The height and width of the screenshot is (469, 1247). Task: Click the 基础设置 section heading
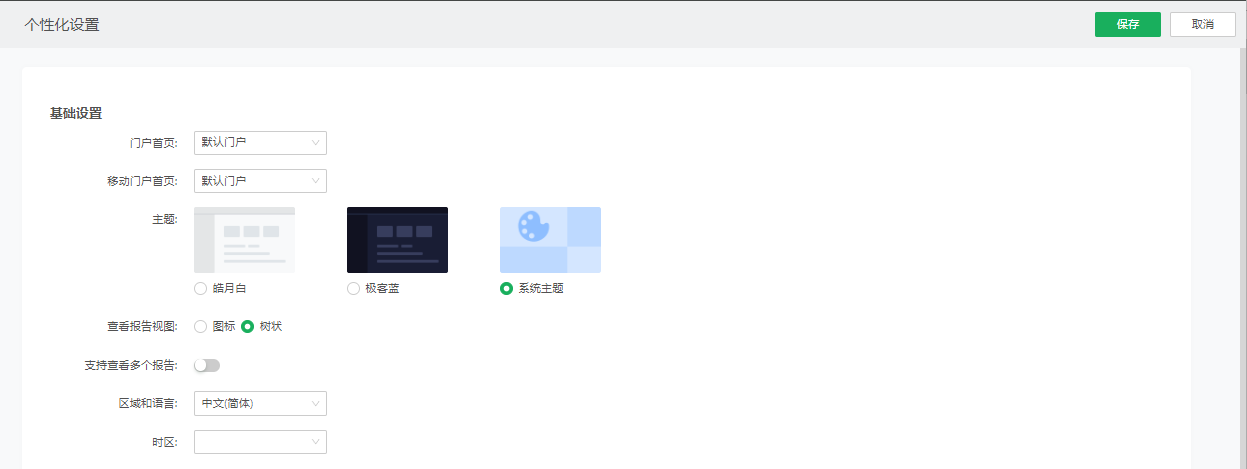tap(76, 113)
